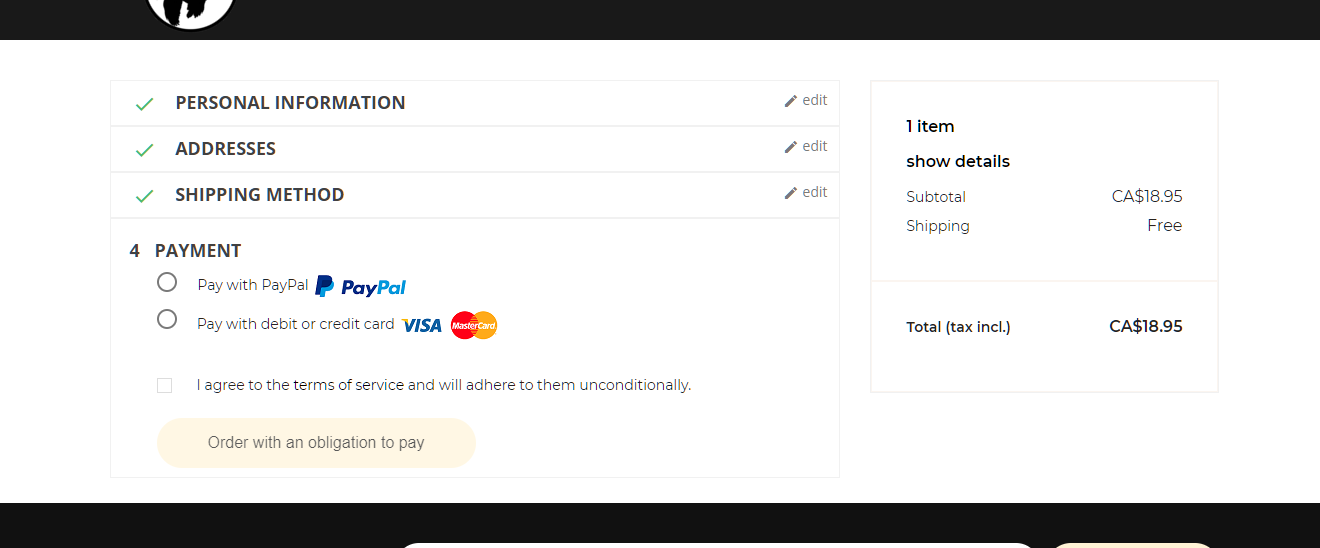Image resolution: width=1320 pixels, height=548 pixels.
Task: Click the PayPal logo
Action: pyautogui.click(x=361, y=287)
